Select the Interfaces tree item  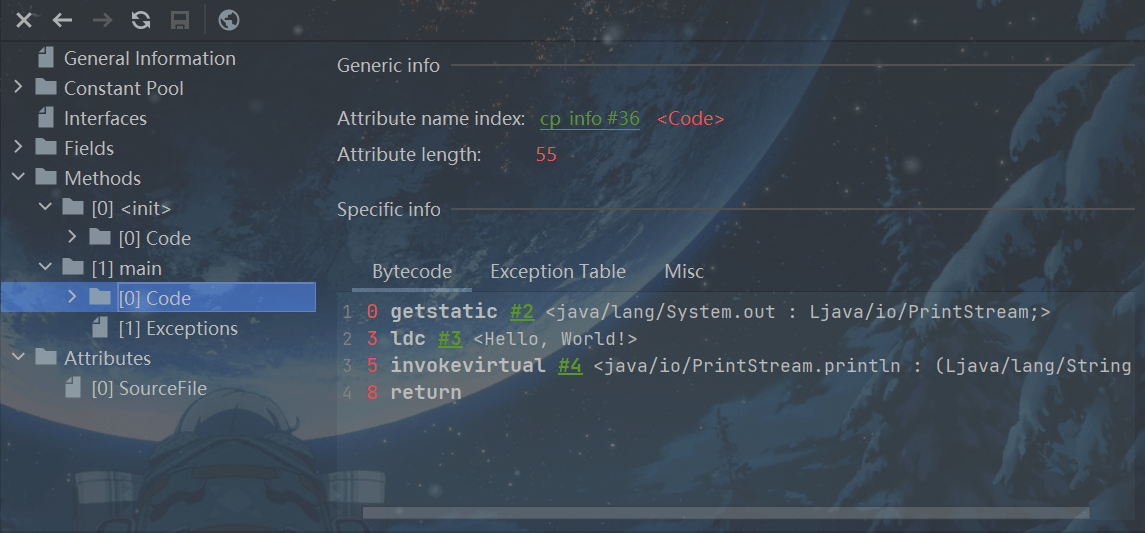[x=105, y=118]
